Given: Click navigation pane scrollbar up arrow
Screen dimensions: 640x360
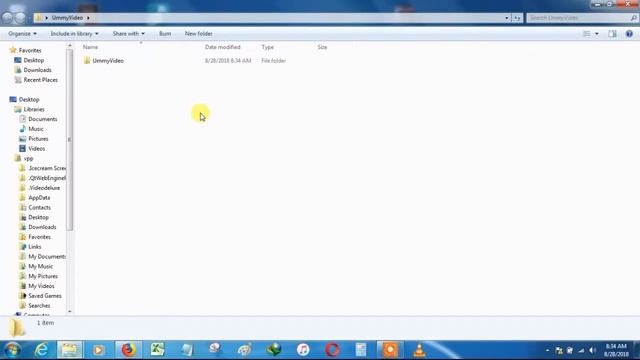Looking at the screenshot, I should (x=69, y=46).
